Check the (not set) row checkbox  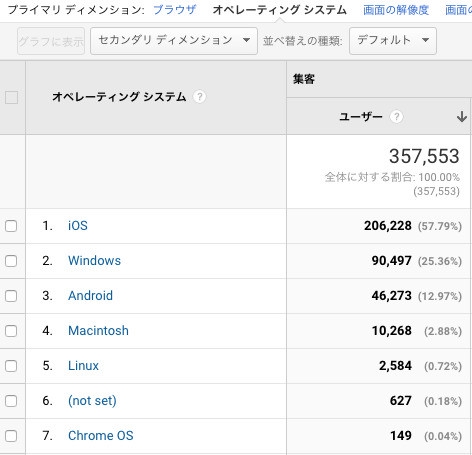[x=11, y=401]
